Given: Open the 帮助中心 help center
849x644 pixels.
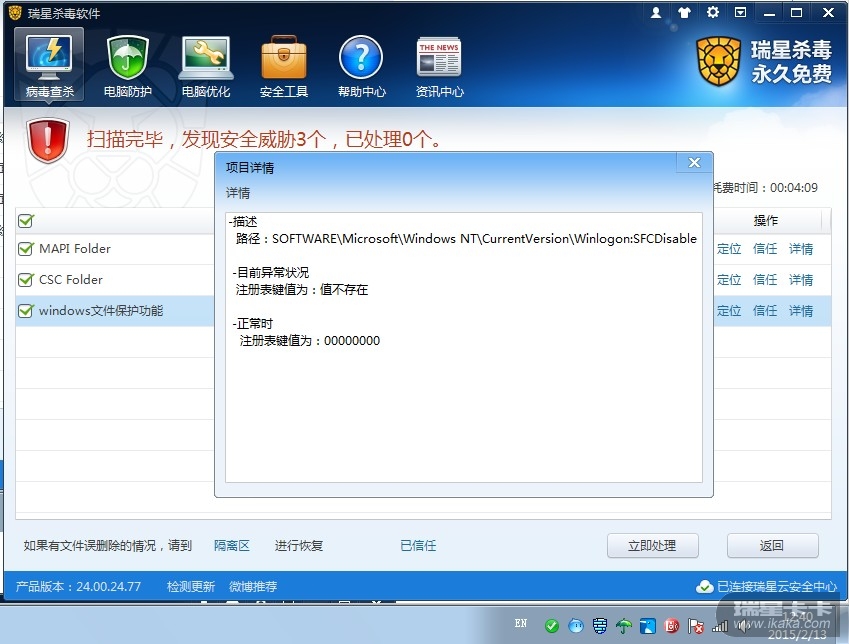Looking at the screenshot, I should coord(361,66).
